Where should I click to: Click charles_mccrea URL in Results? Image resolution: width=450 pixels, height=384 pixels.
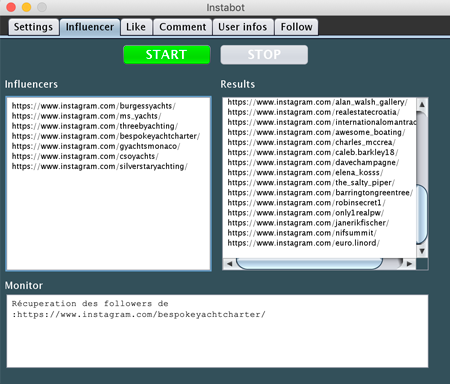311,142
